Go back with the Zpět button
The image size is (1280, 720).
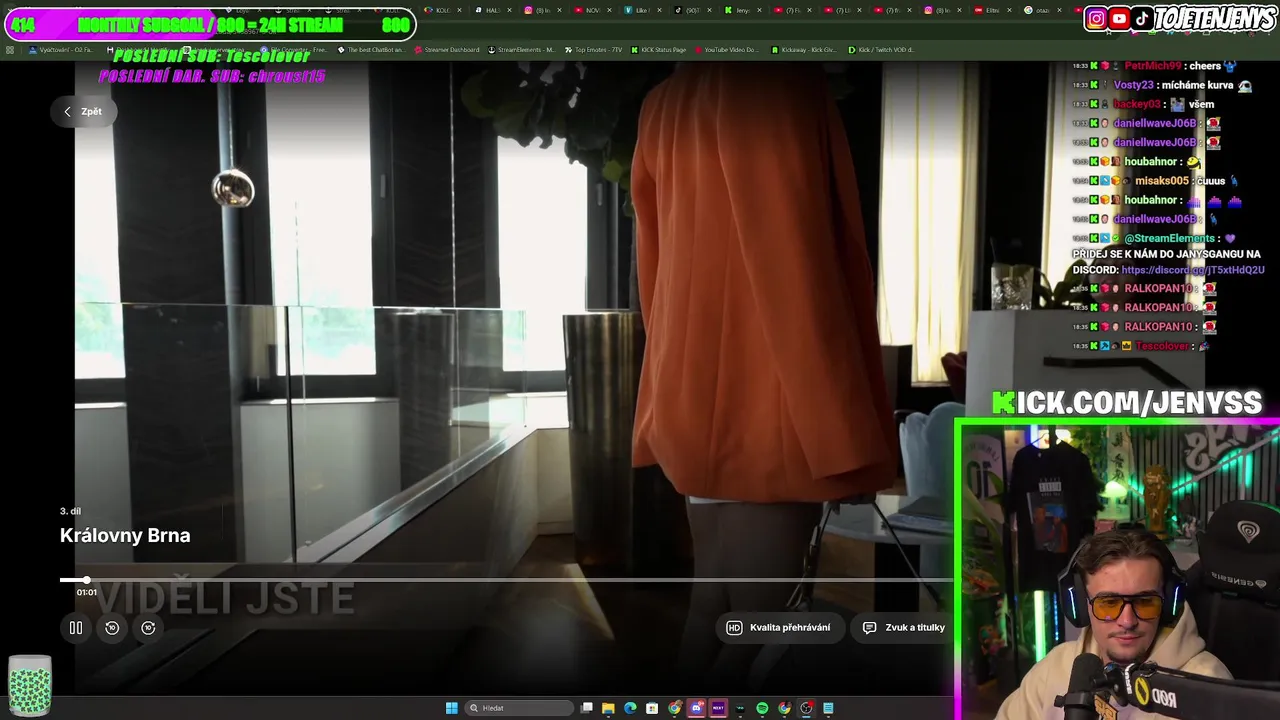pos(83,112)
